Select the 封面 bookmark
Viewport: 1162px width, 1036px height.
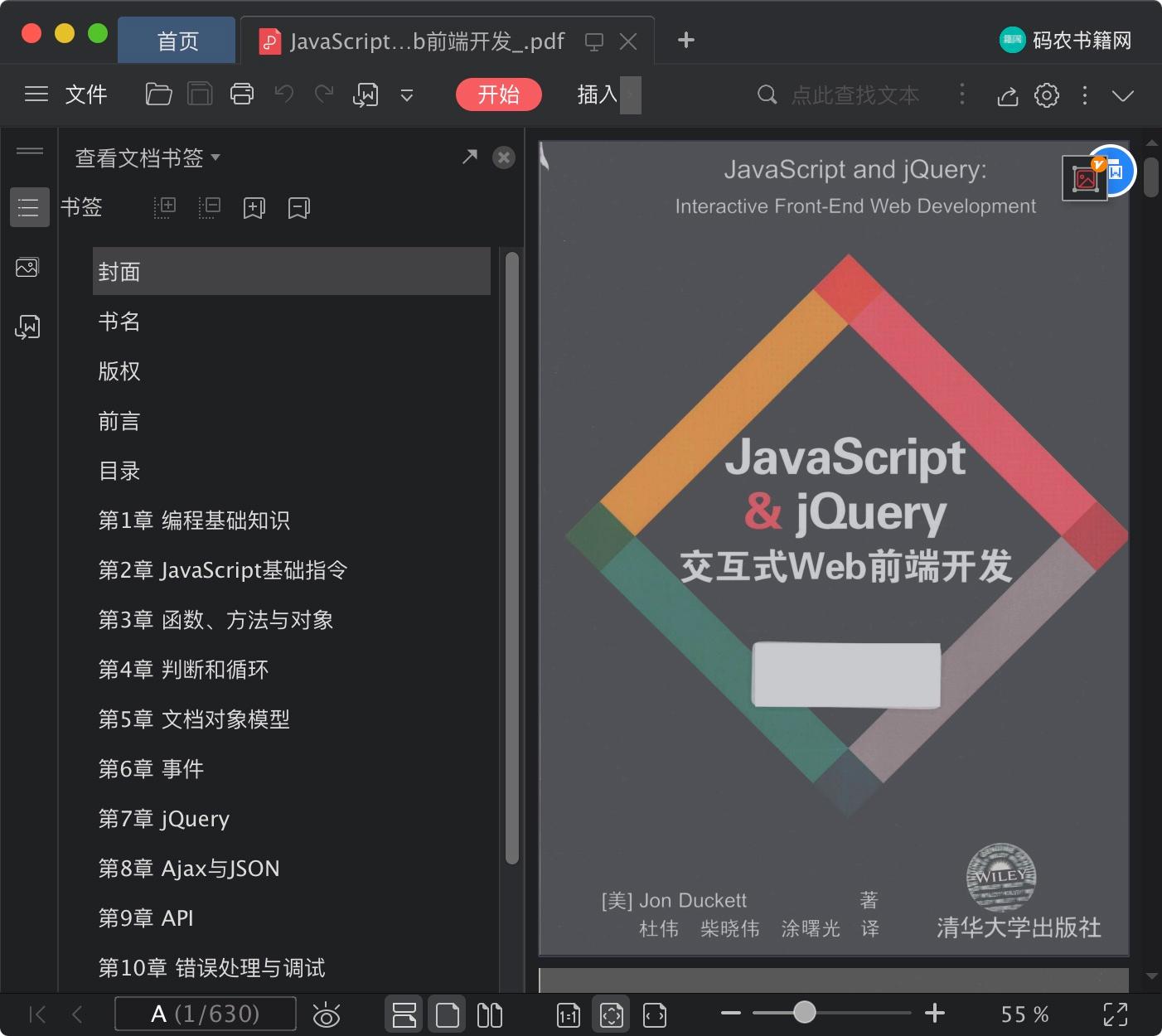point(292,271)
